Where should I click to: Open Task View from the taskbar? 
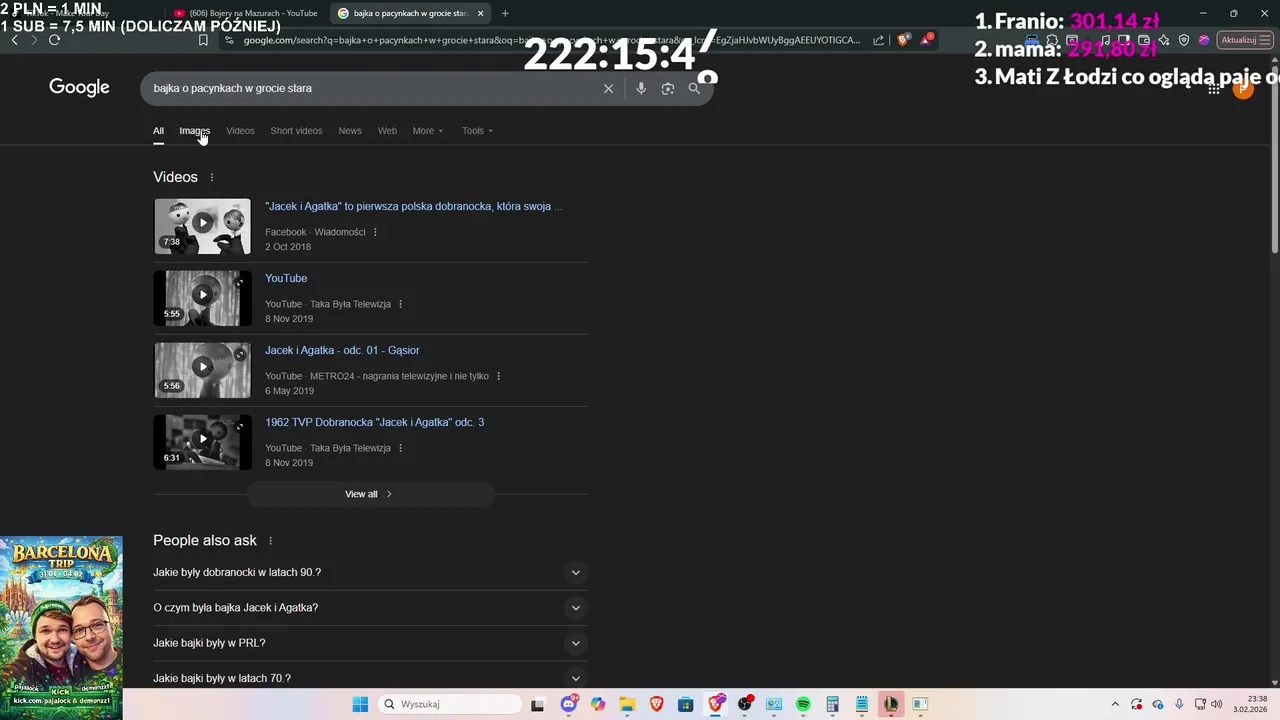point(537,704)
